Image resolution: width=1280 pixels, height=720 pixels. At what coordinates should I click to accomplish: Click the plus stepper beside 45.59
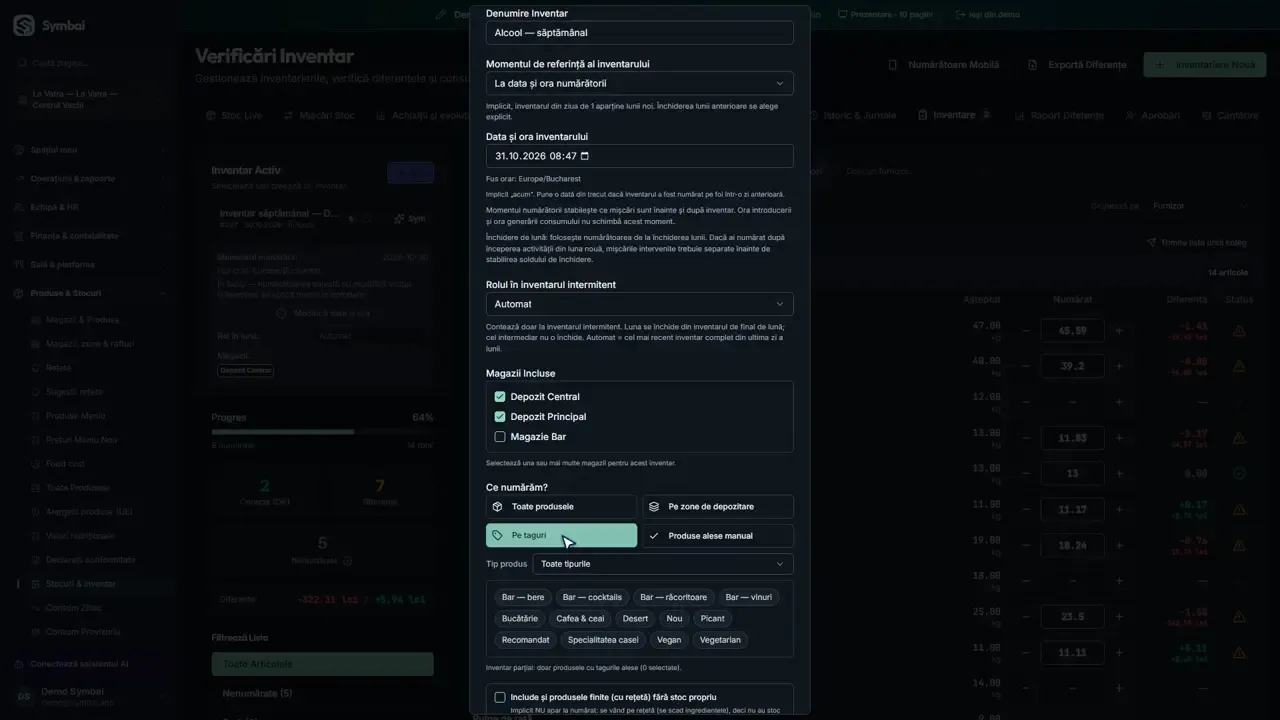[1119, 331]
